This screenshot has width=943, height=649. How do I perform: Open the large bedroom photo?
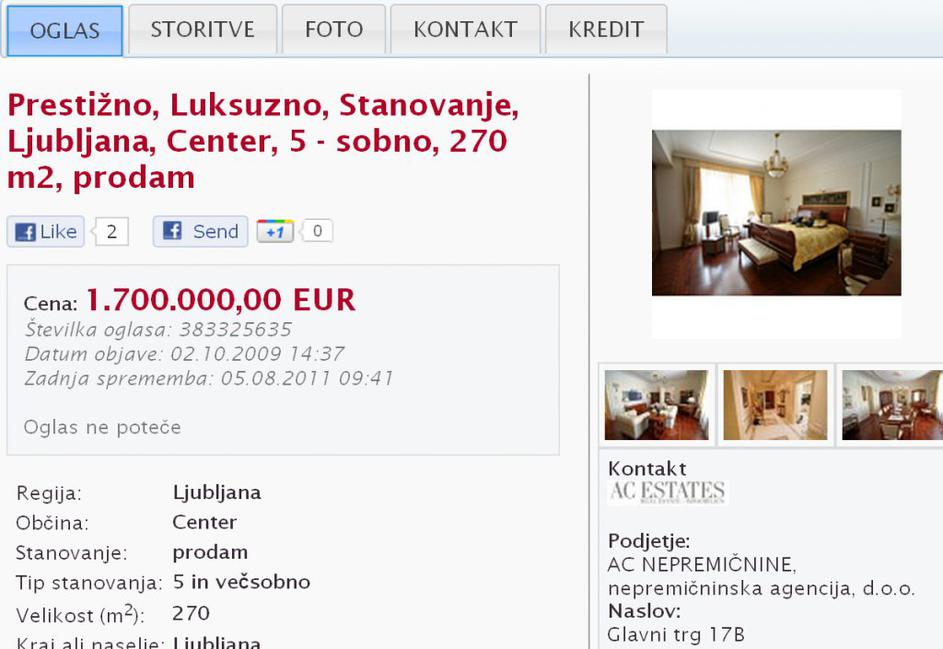click(776, 213)
